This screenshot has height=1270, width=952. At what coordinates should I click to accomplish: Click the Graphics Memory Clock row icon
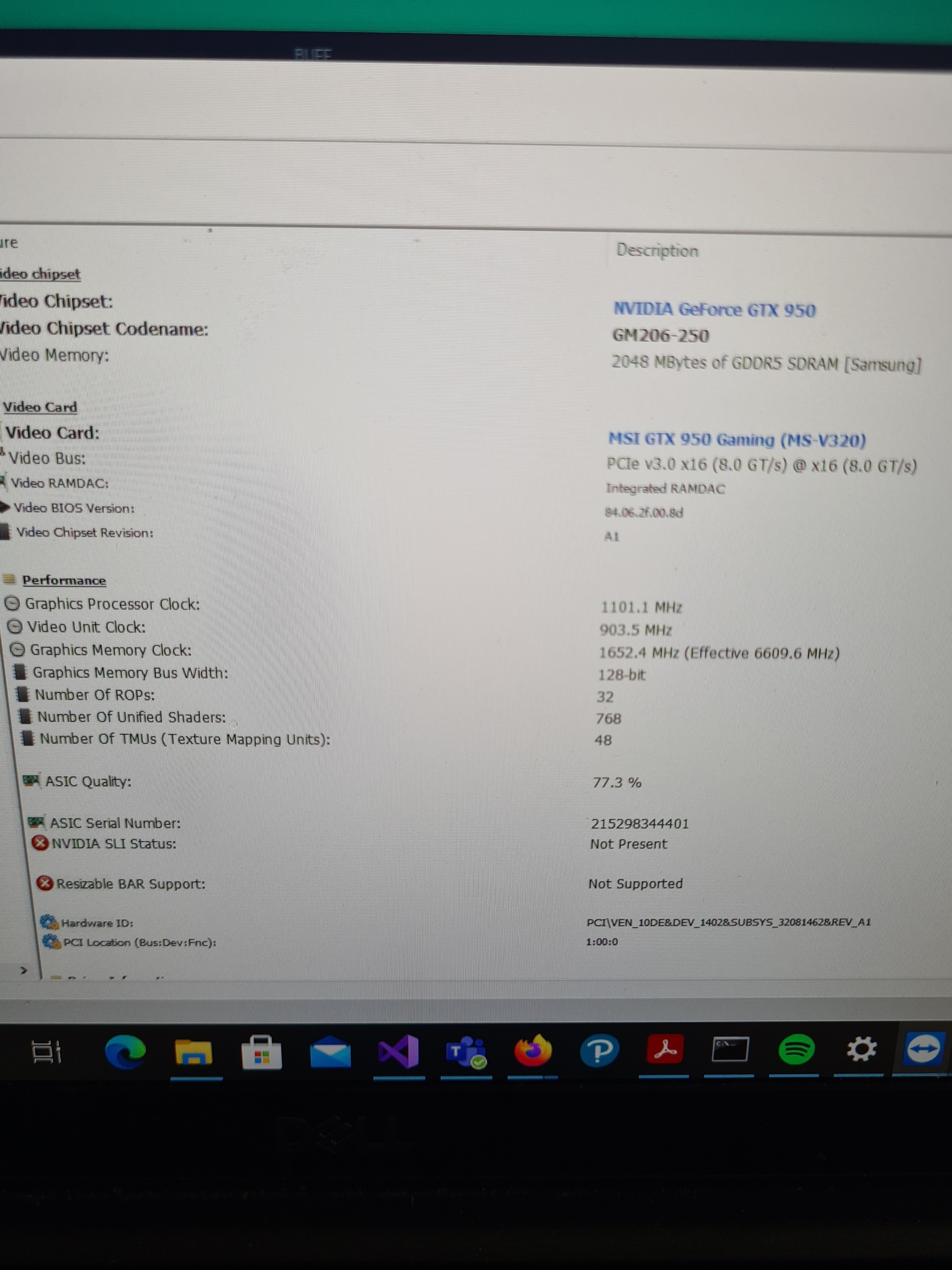(18, 649)
